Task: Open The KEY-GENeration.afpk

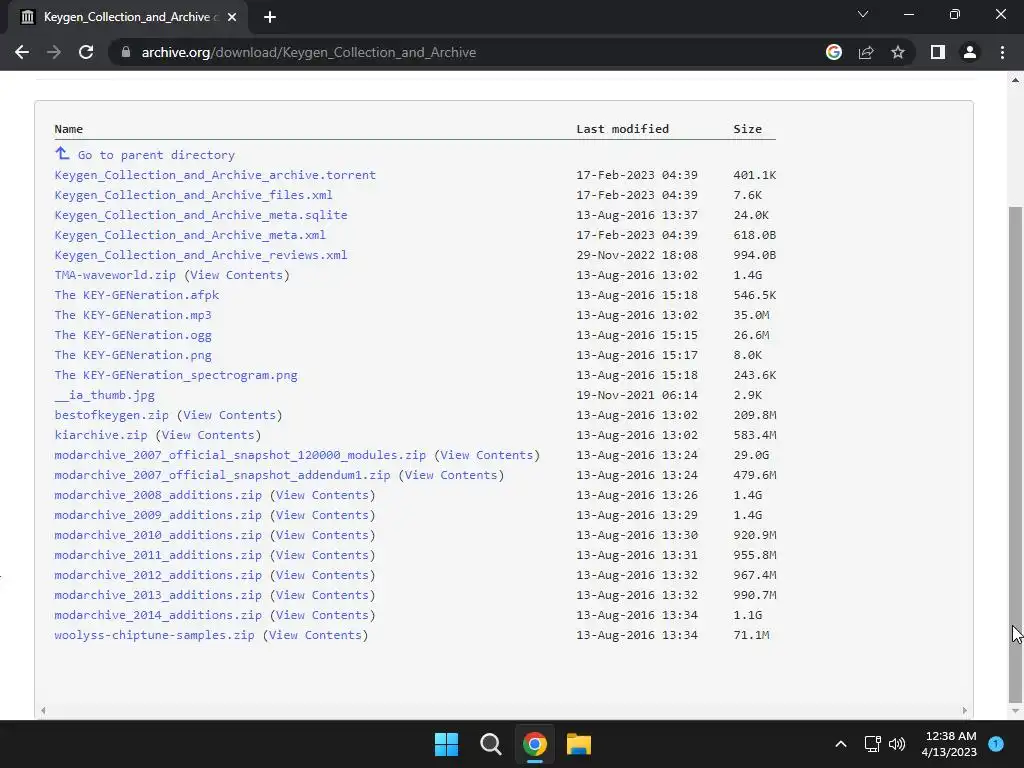Action: point(136,295)
